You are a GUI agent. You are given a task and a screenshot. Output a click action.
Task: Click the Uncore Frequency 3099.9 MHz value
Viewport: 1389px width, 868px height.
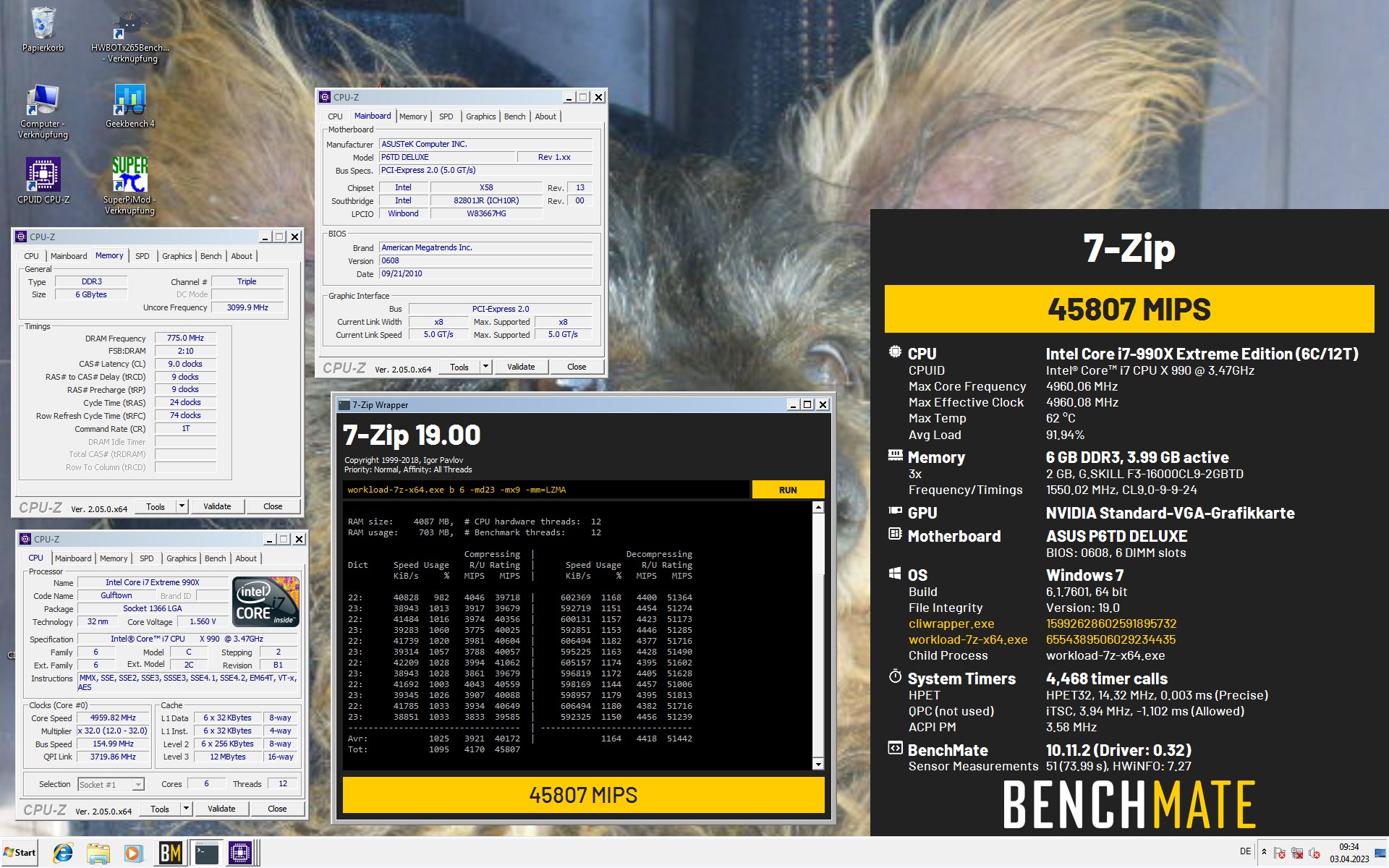(247, 307)
